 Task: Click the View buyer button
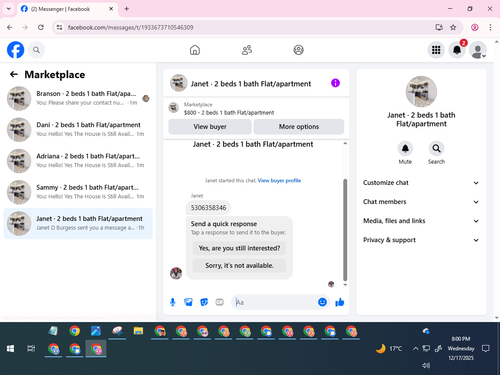tap(210, 127)
